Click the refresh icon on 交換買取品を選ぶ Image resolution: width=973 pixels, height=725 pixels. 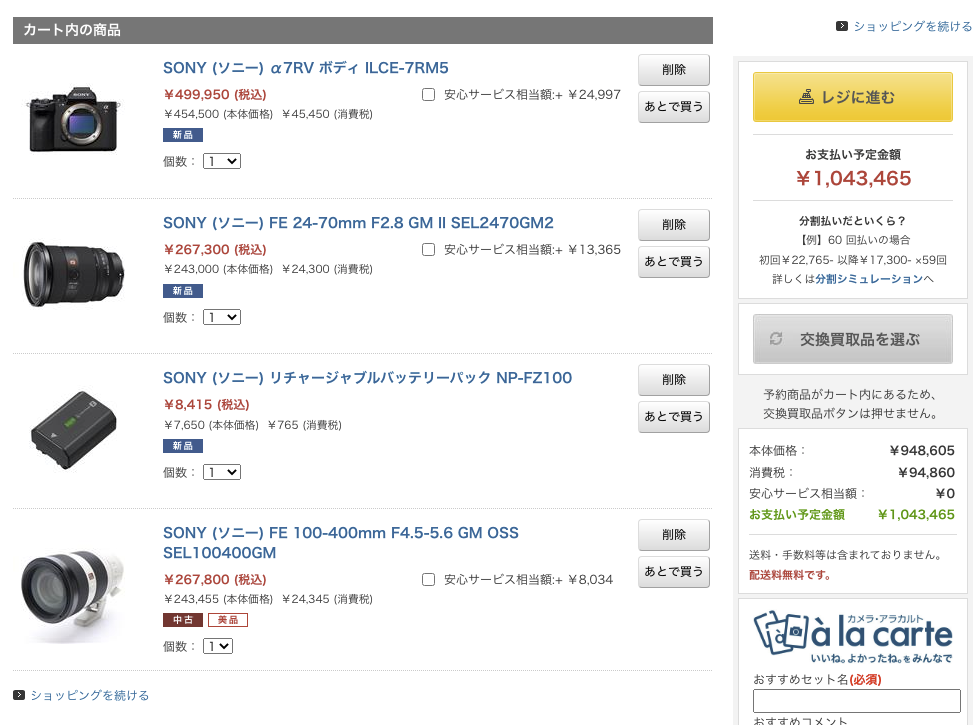point(776,339)
